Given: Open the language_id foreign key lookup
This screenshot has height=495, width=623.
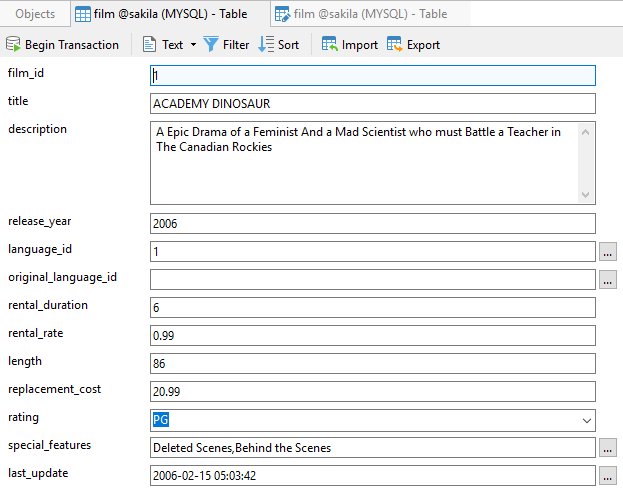Looking at the screenshot, I should 608,252.
